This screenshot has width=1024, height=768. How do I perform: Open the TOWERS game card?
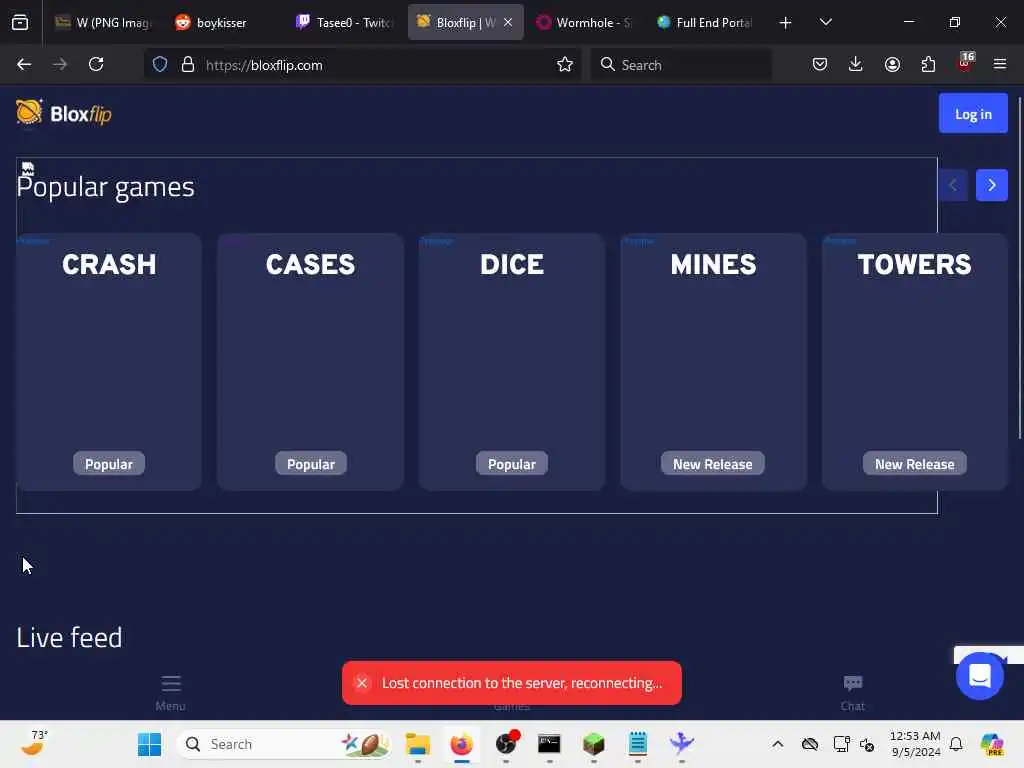[914, 362]
